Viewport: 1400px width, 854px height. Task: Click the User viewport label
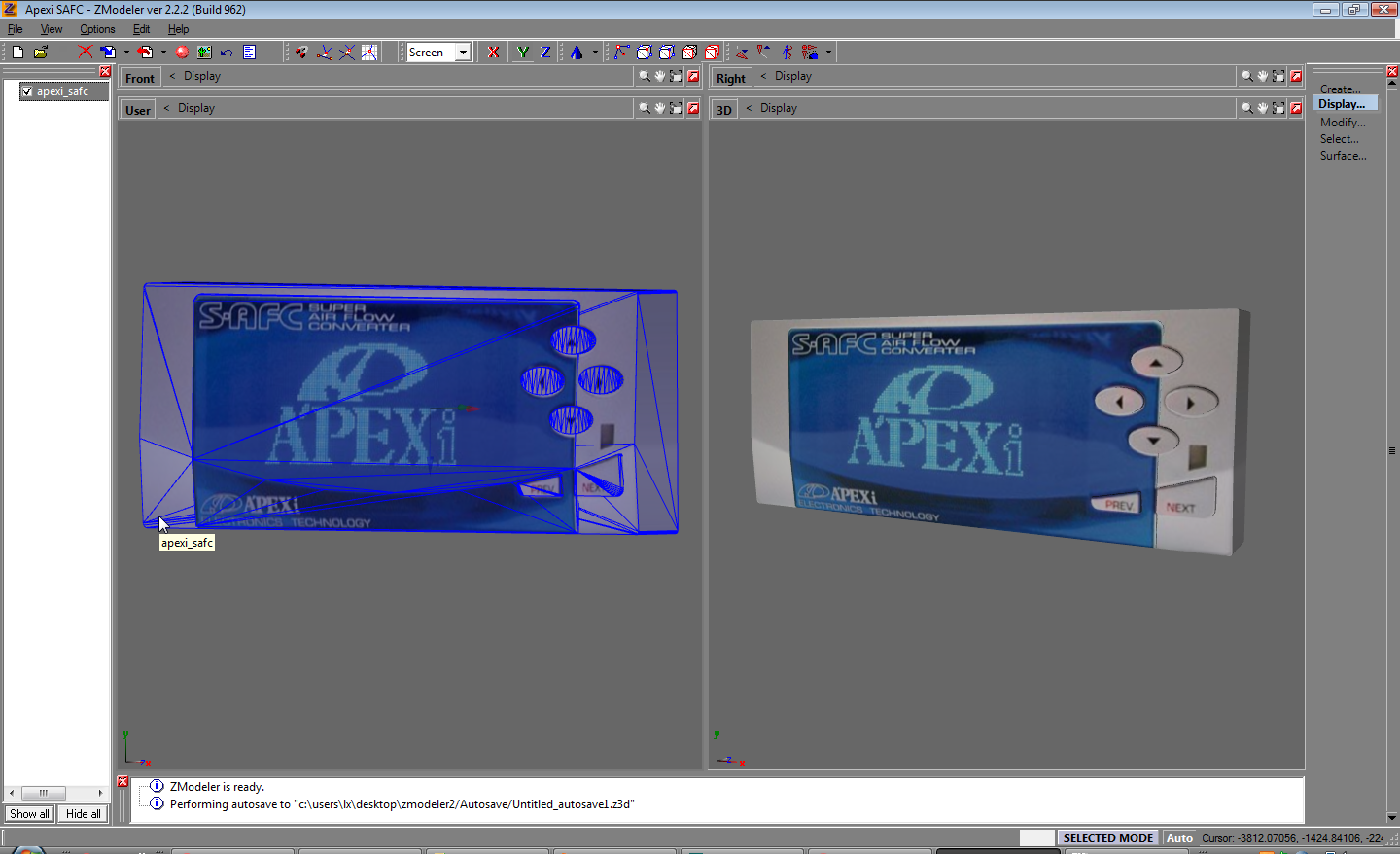click(138, 110)
